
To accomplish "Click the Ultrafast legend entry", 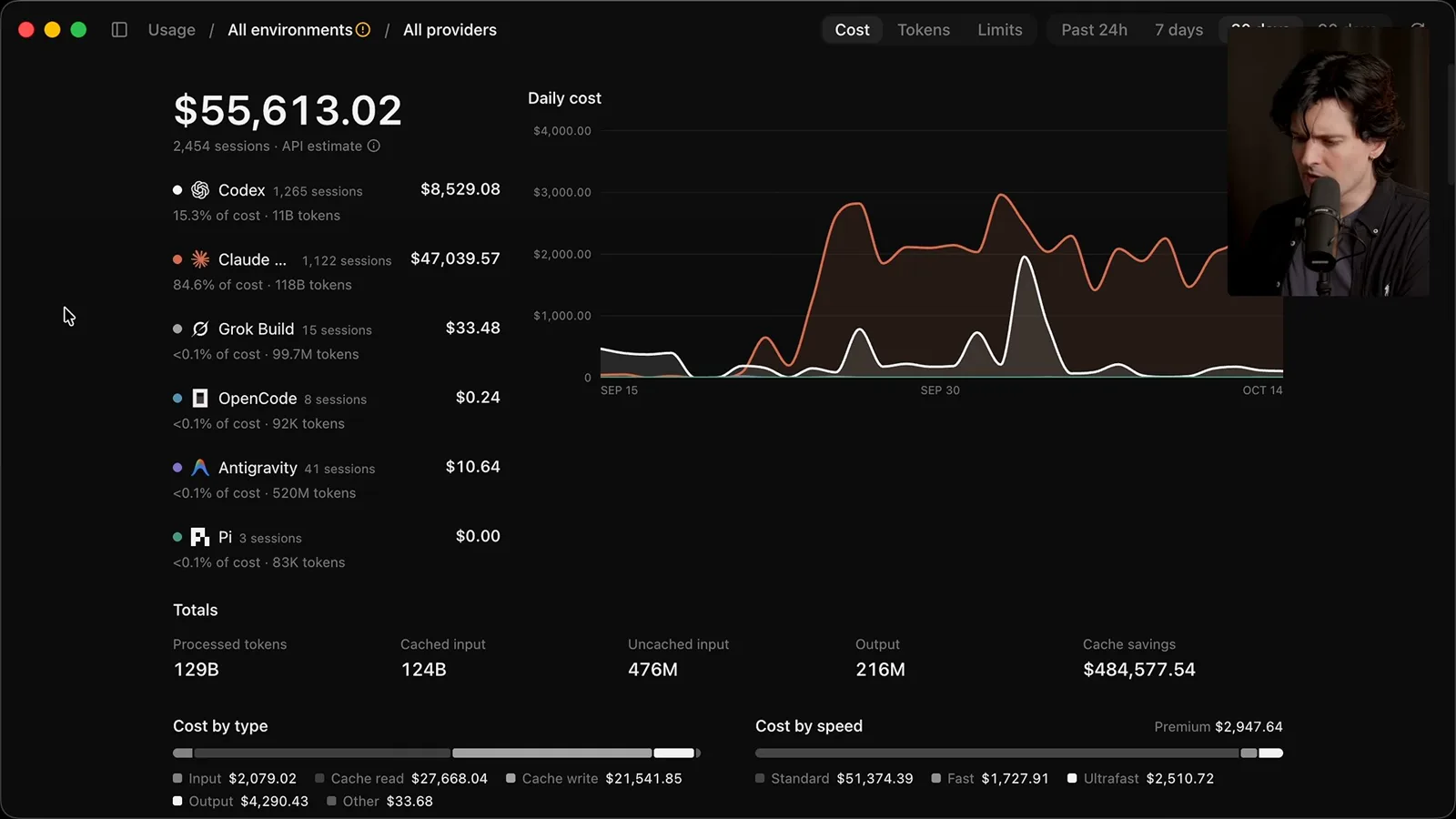I will click(1141, 779).
